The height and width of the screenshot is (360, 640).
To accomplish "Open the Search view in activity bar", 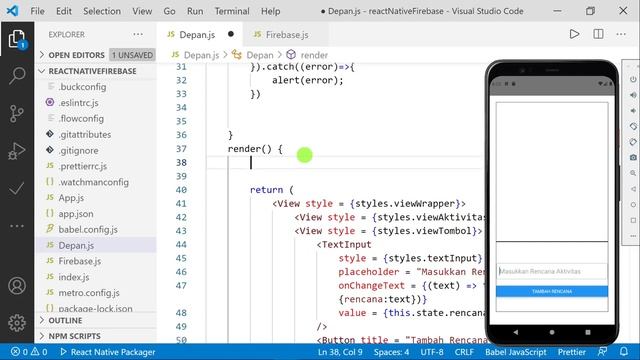I will 17,76.
